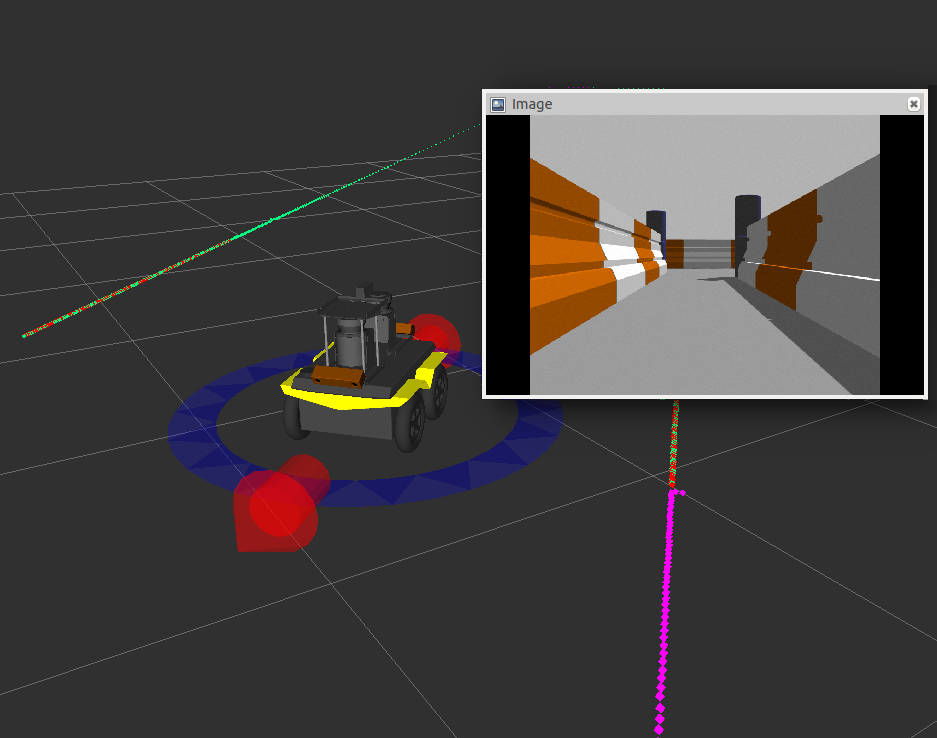
Task: Click the corridor floor in camera image
Action: coord(700,340)
